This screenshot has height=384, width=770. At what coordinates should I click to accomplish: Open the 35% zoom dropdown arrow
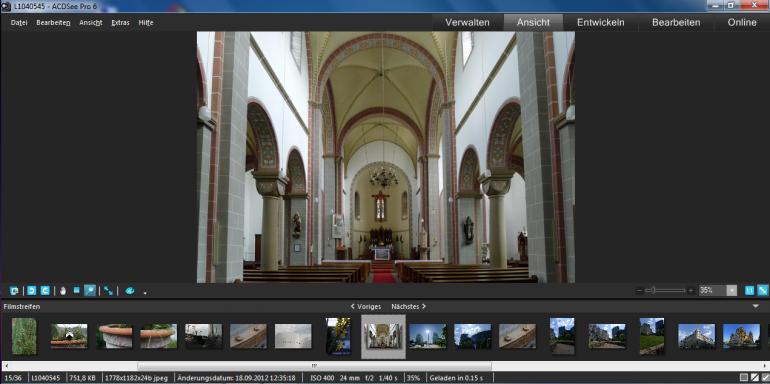point(732,291)
